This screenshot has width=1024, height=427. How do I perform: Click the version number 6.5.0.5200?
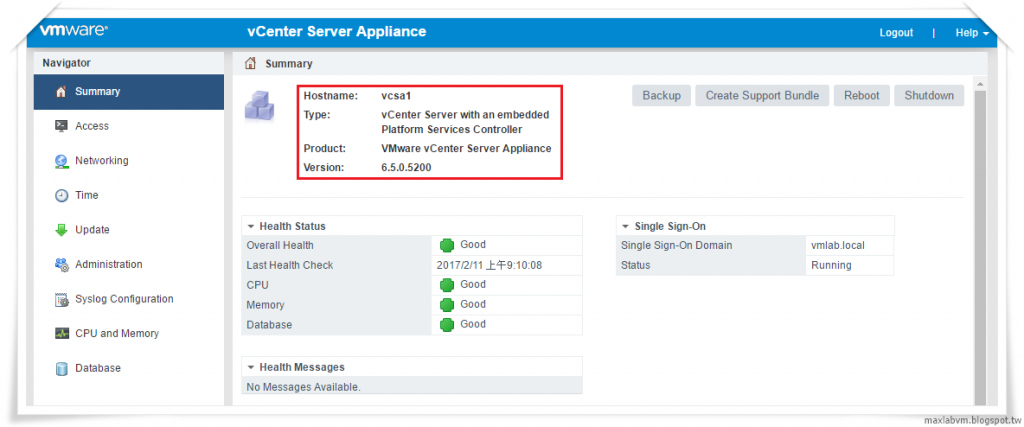pos(406,168)
